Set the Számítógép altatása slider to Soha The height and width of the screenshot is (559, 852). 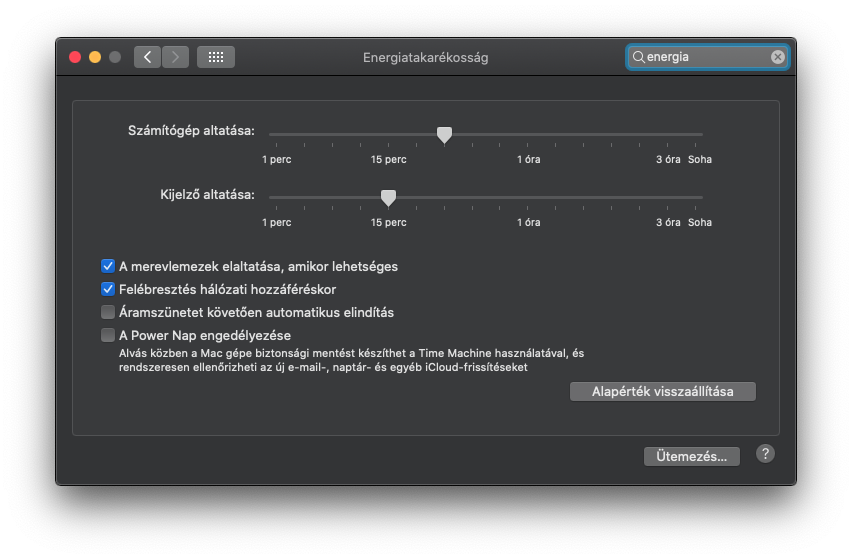pyautogui.click(x=696, y=135)
